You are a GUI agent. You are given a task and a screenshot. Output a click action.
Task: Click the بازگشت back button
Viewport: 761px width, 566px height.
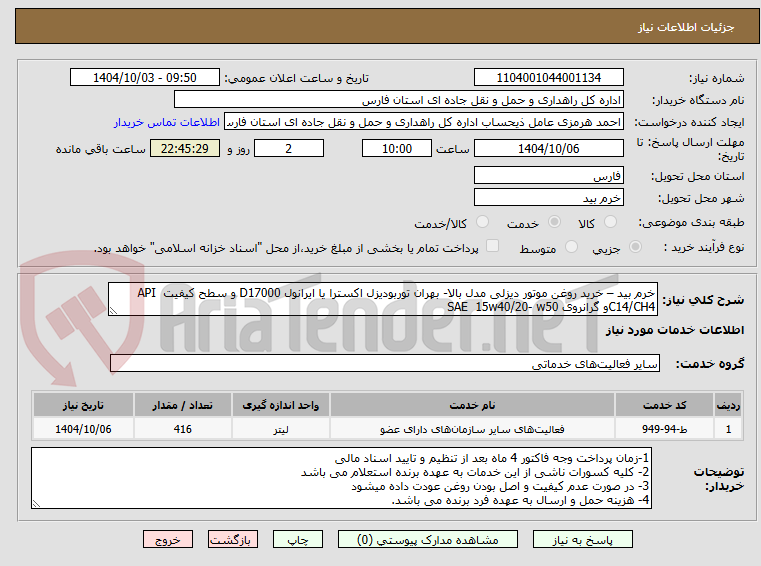pos(232,540)
